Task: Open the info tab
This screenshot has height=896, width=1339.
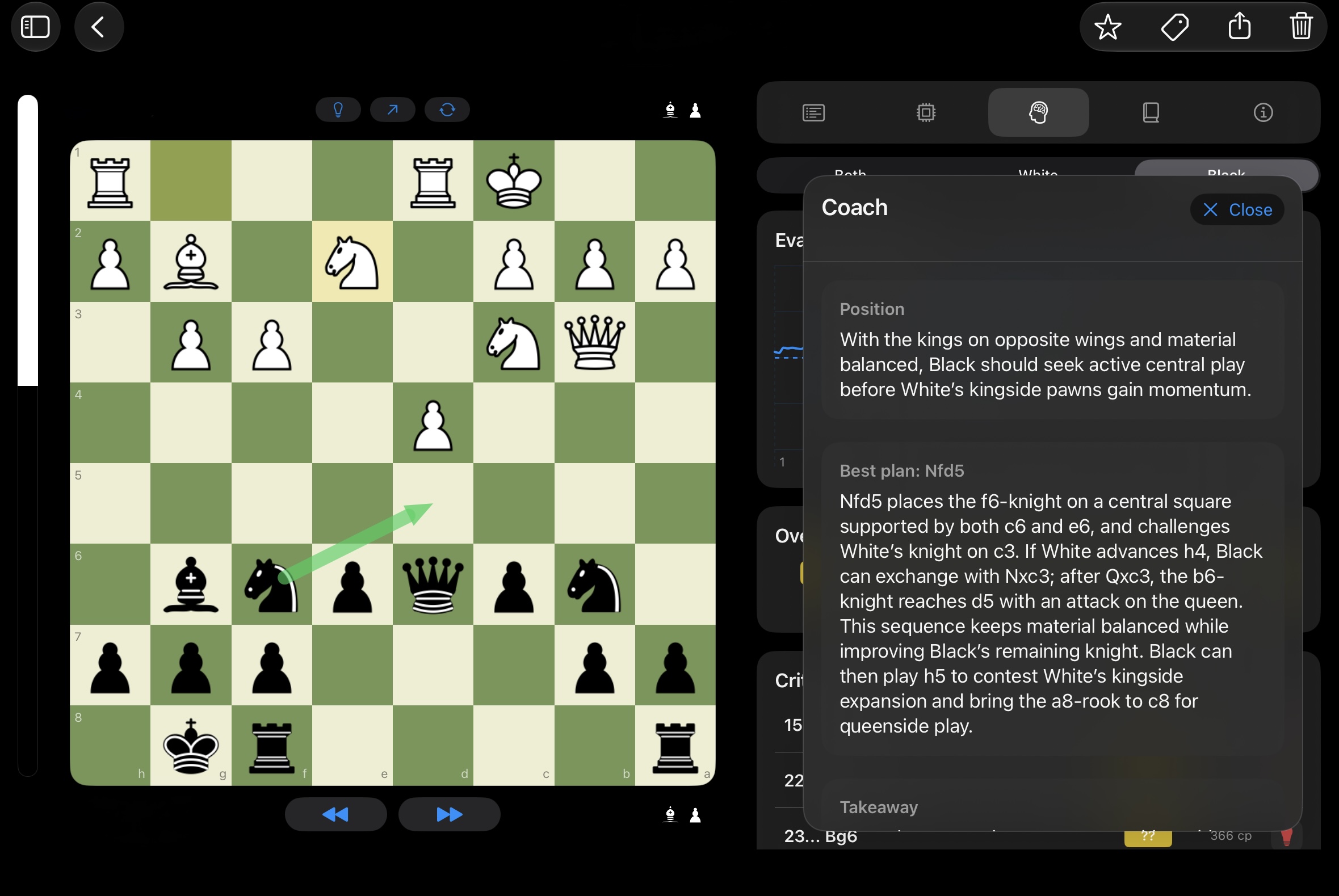Action: click(1262, 112)
